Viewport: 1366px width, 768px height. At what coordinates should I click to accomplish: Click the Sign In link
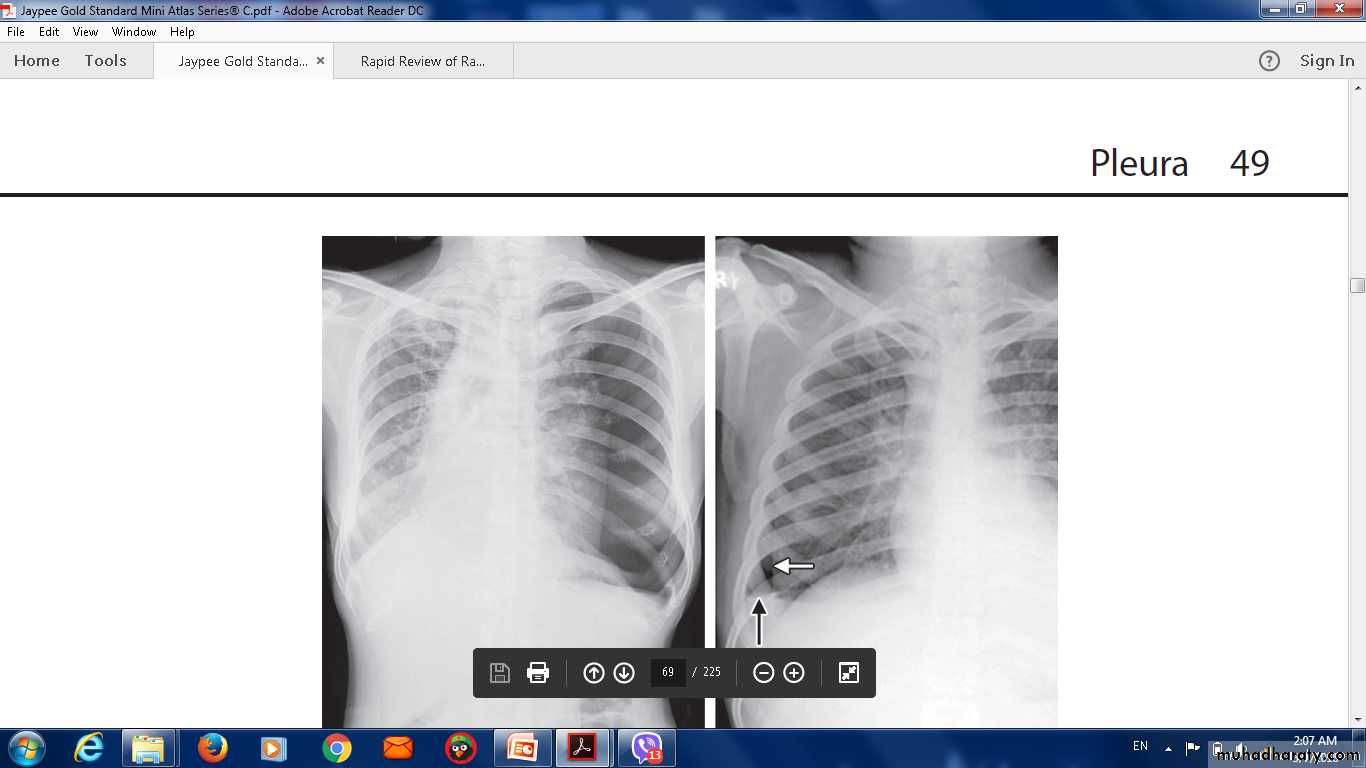click(x=1326, y=61)
